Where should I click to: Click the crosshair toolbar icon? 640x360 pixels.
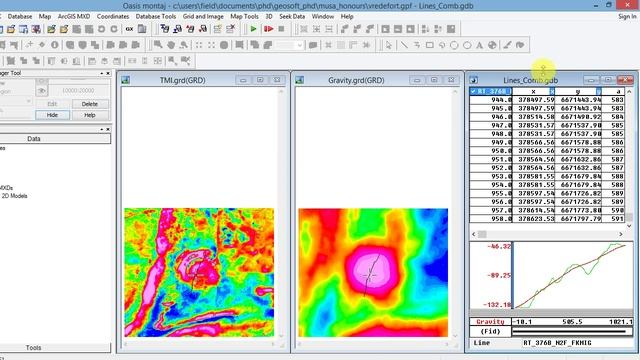click(29, 45)
